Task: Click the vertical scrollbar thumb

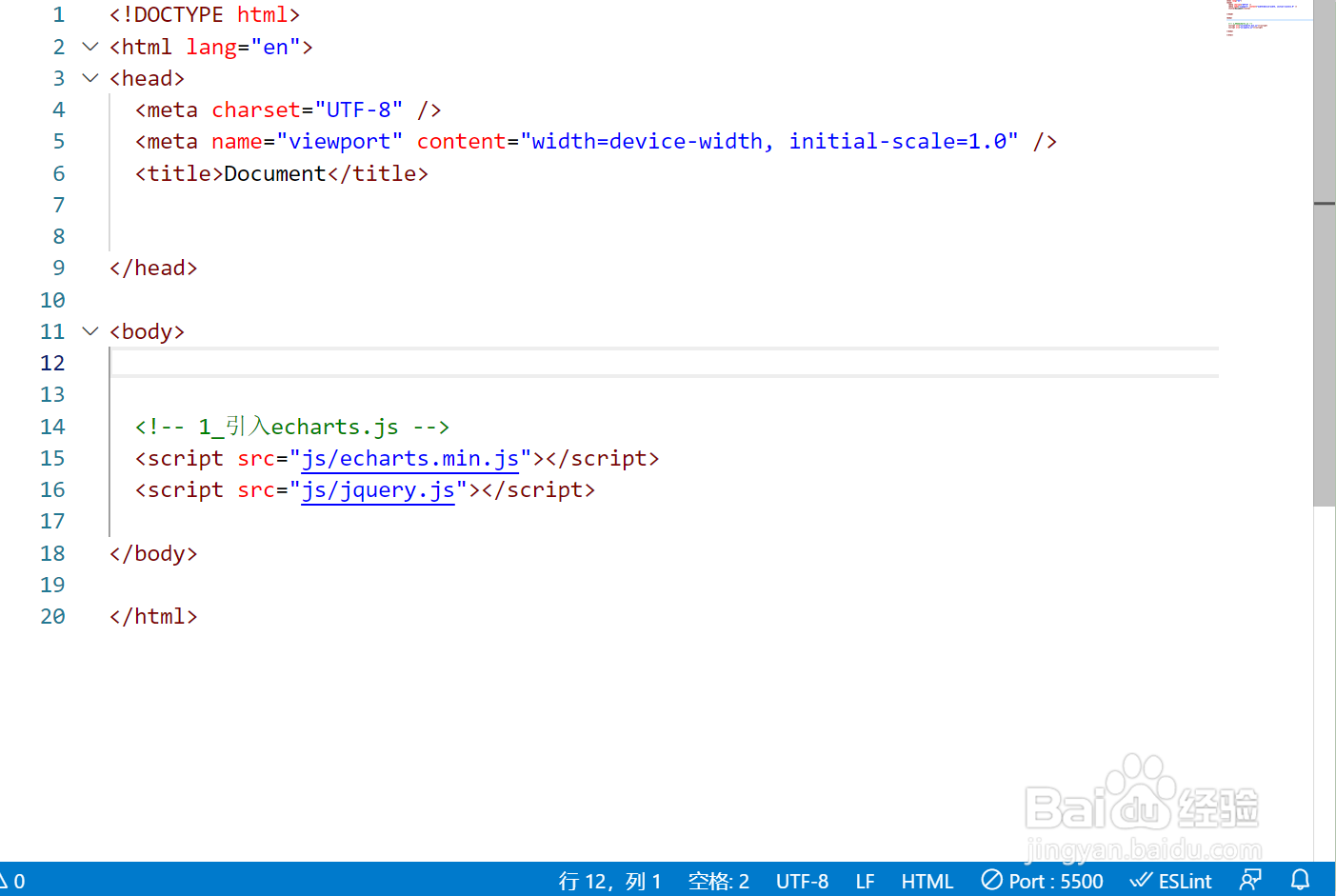Action: coord(1325,253)
